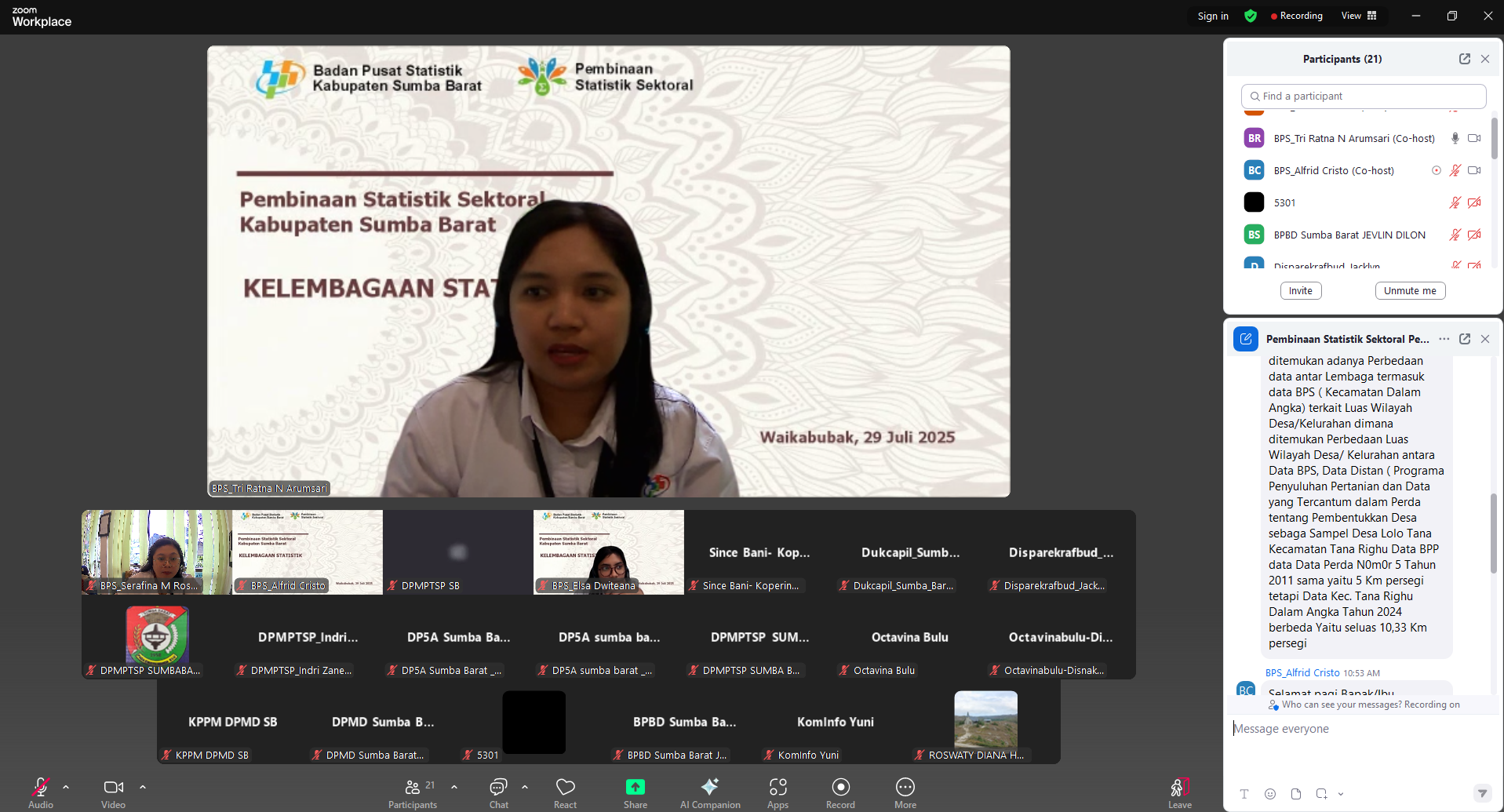
Task: Click the emoji icon in chat composer
Action: (1270, 794)
